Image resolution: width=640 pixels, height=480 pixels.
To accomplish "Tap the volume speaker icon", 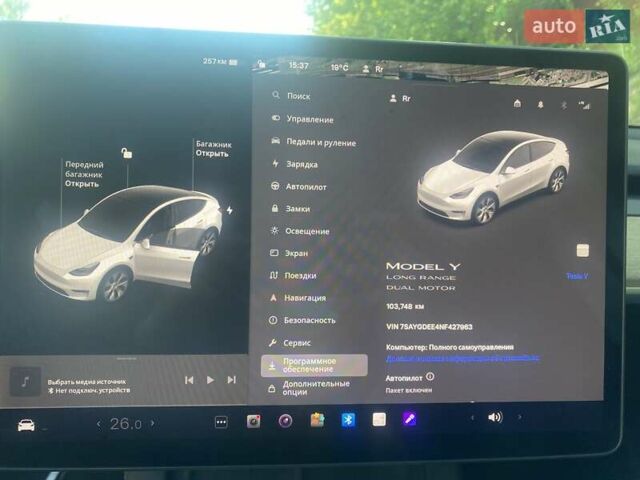I will pyautogui.click(x=494, y=417).
